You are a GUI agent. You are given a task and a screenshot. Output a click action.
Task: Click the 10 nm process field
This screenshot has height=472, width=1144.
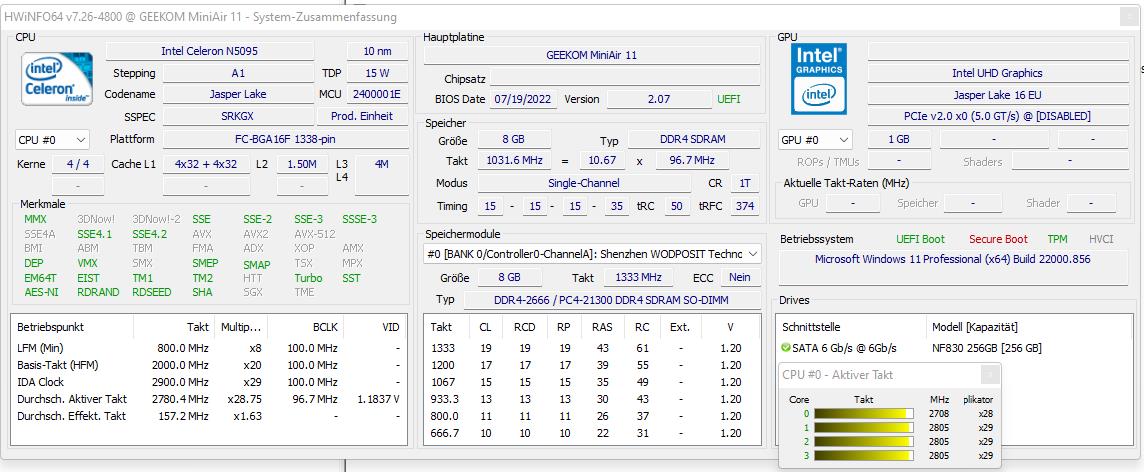click(x=377, y=51)
